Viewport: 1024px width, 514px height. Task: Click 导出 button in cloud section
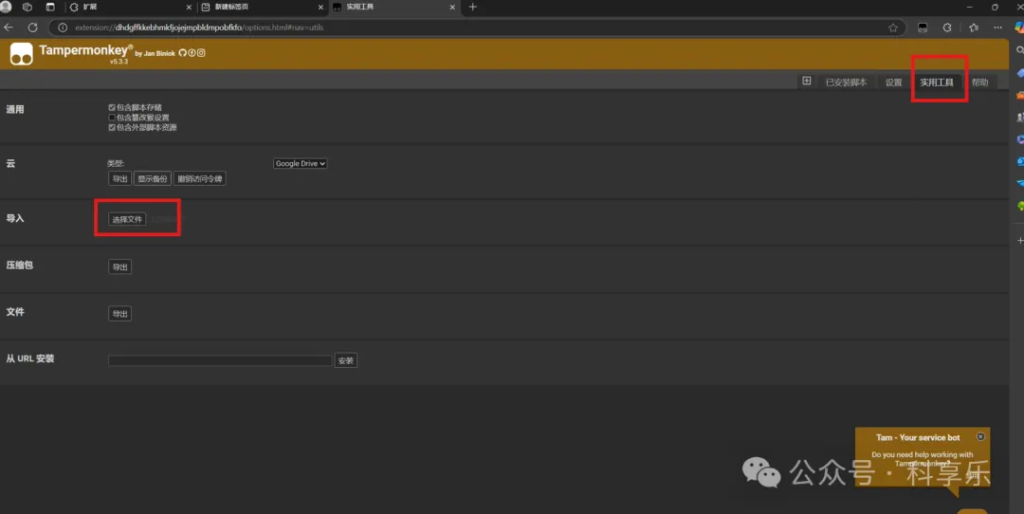point(120,178)
